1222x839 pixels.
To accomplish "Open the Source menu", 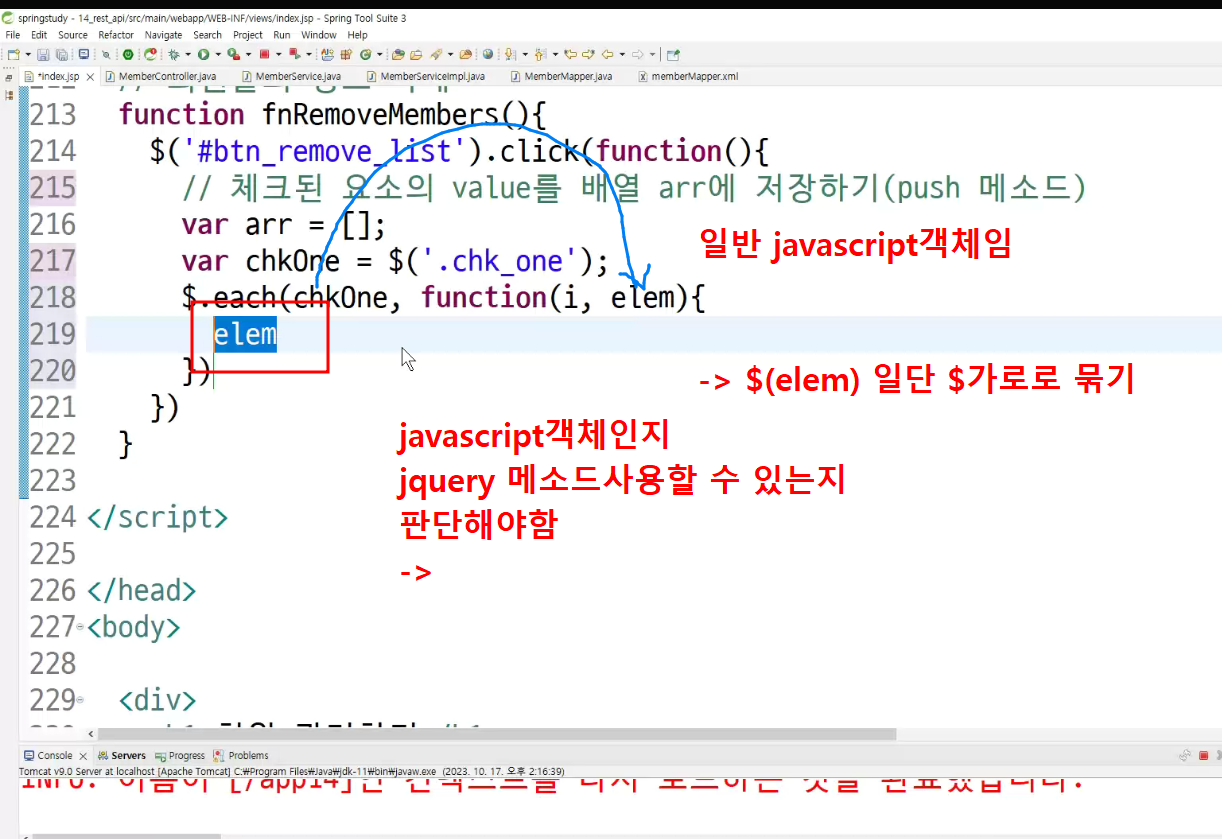I will [x=73, y=35].
